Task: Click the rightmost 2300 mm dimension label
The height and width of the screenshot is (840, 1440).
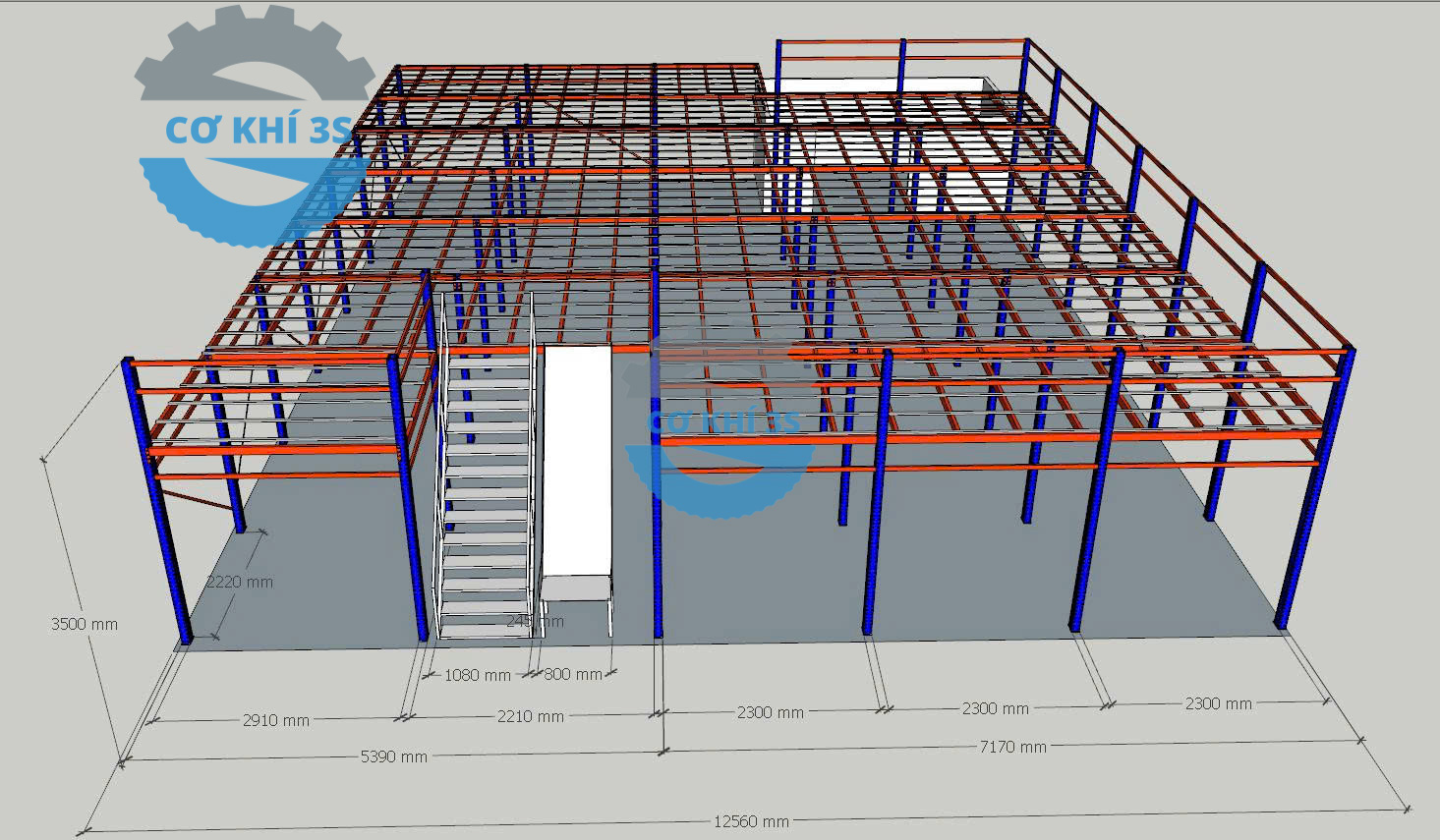Action: (x=1218, y=703)
